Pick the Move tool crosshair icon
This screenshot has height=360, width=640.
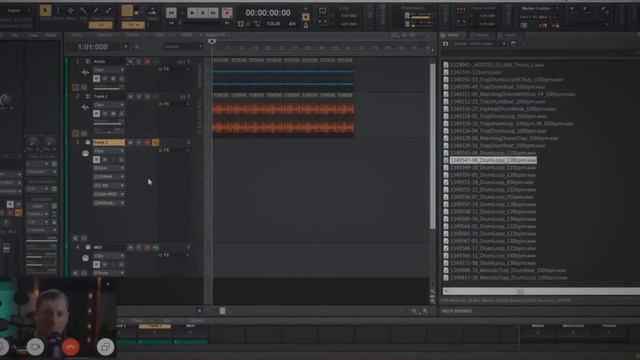click(x=71, y=11)
